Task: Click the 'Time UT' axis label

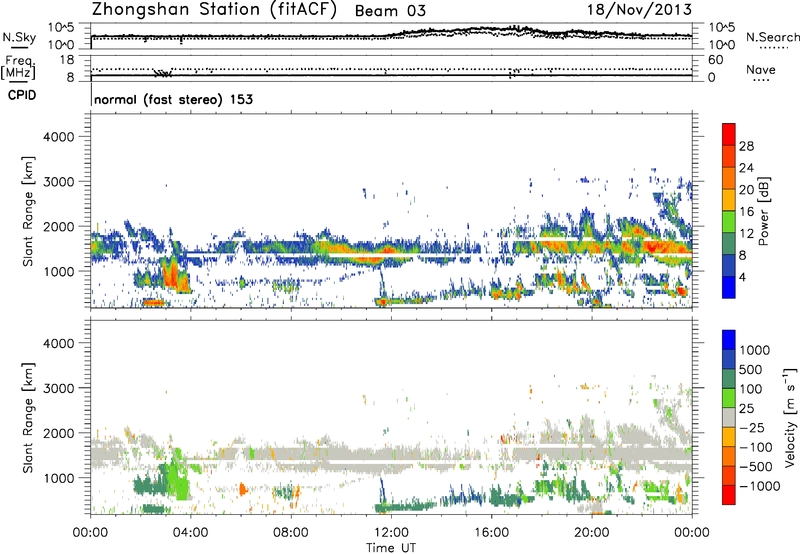Action: pyautogui.click(x=391, y=547)
